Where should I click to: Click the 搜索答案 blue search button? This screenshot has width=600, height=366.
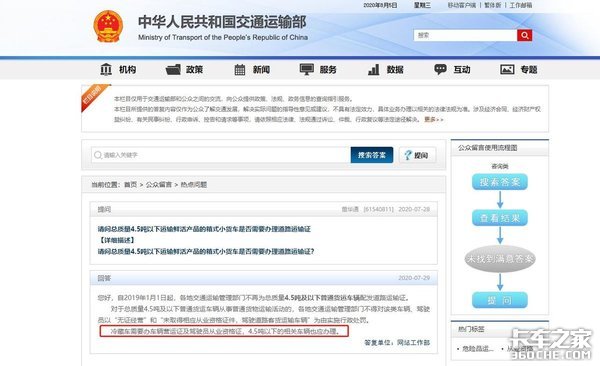coord(372,155)
